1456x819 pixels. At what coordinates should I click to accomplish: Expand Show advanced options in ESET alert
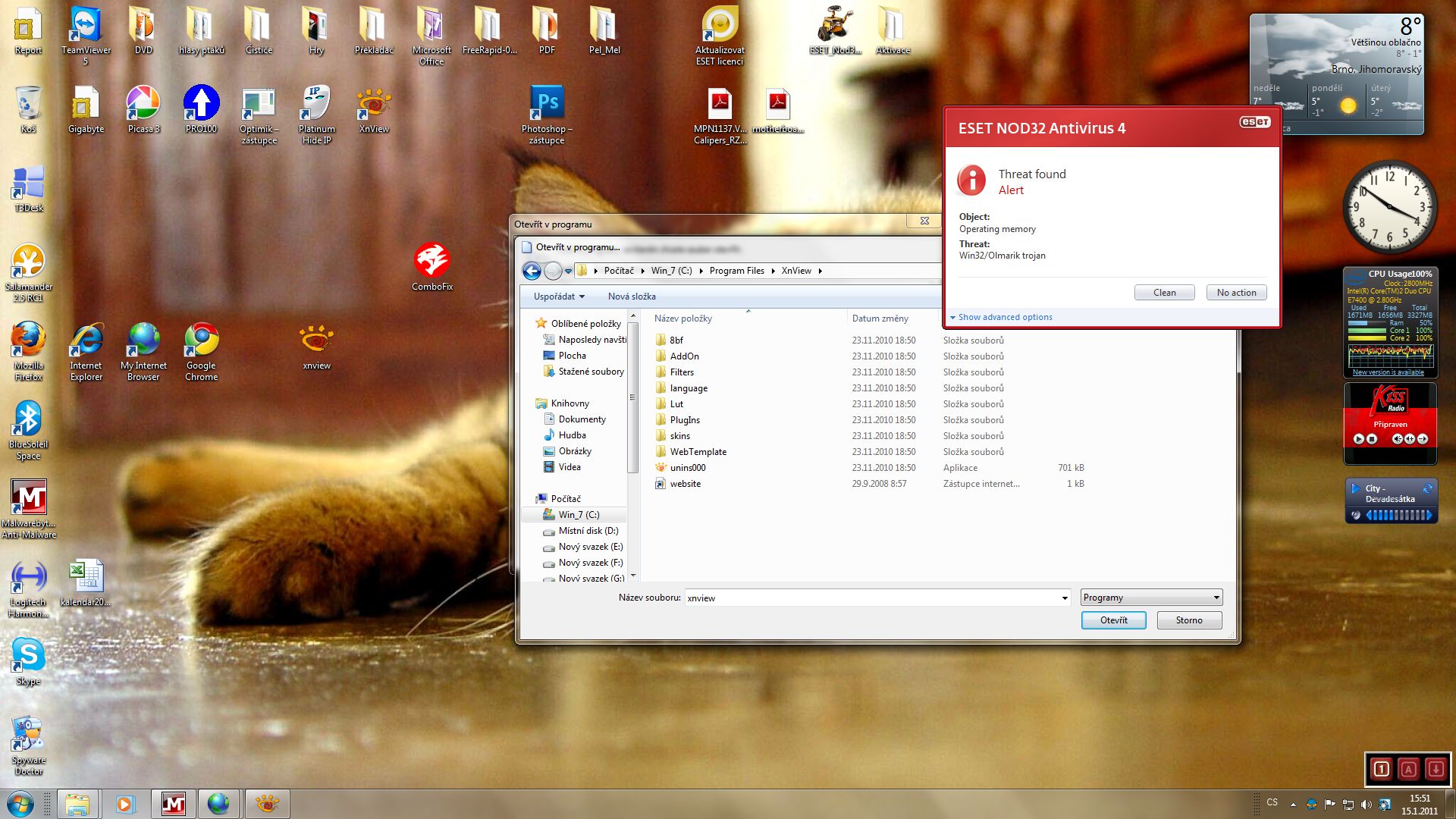[1004, 317]
